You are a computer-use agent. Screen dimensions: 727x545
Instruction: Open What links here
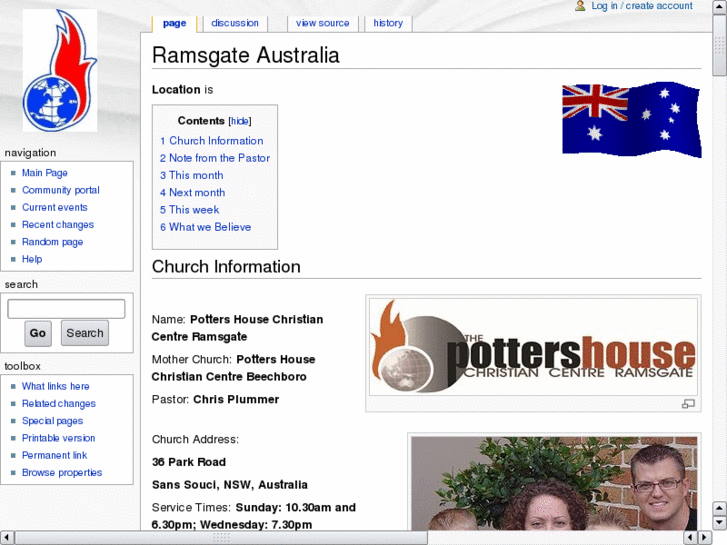[56, 386]
